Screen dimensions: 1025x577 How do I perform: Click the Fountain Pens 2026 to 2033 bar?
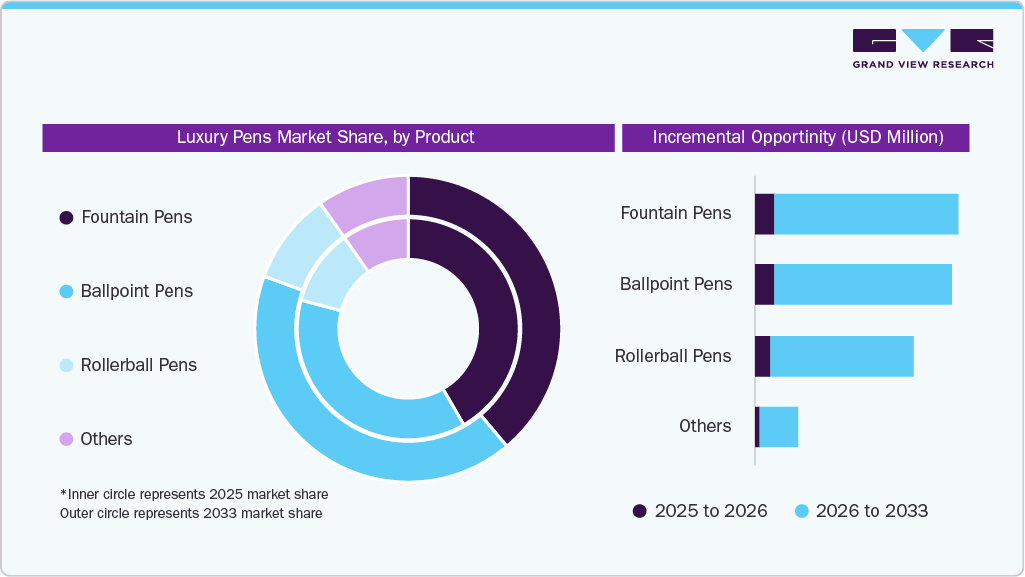pyautogui.click(x=866, y=214)
